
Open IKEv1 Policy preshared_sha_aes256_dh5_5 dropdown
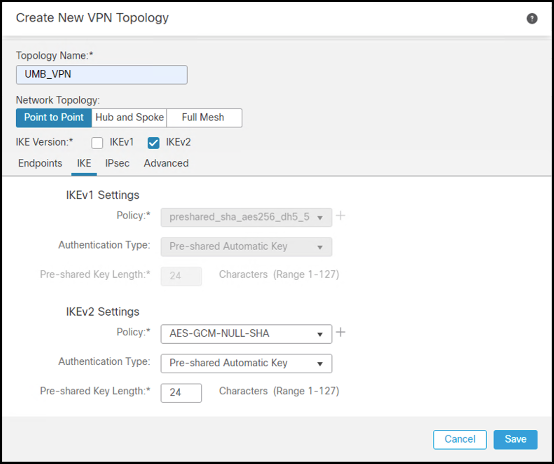(x=246, y=217)
